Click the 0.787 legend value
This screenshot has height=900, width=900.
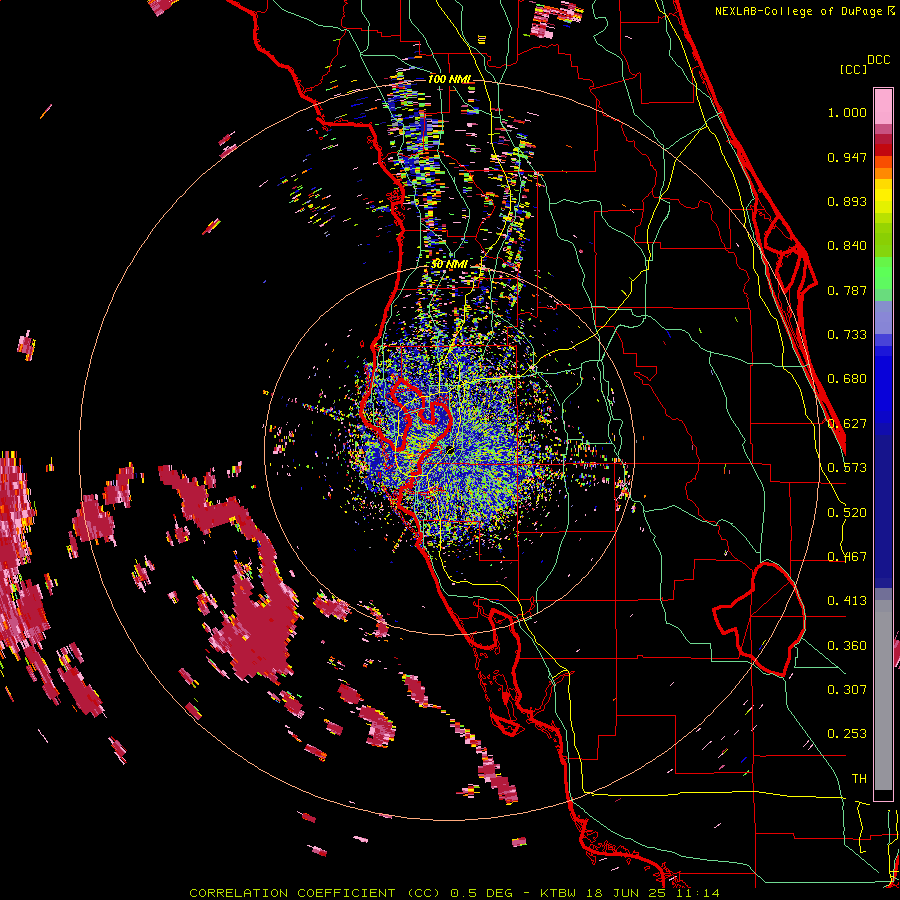pyautogui.click(x=847, y=290)
